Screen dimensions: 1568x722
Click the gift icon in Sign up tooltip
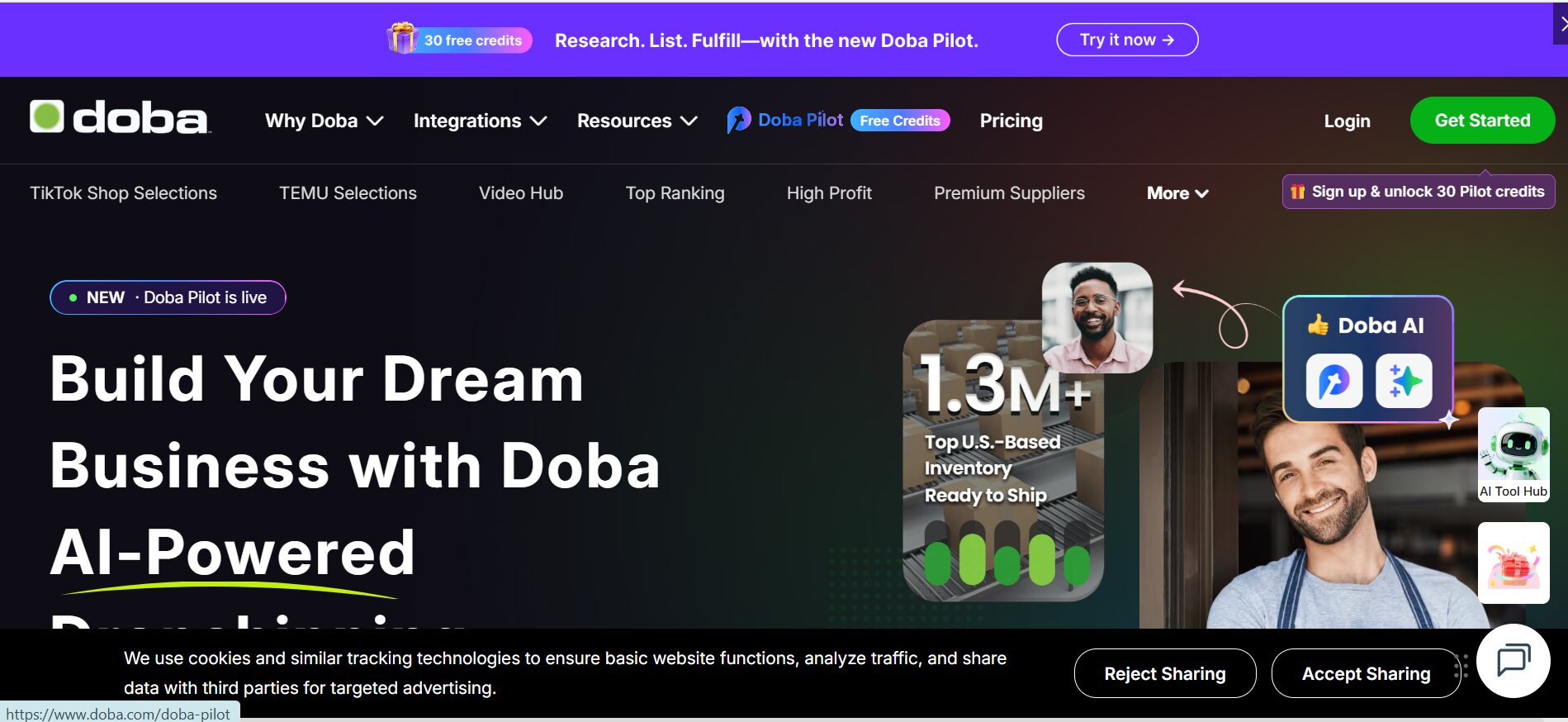(1298, 192)
